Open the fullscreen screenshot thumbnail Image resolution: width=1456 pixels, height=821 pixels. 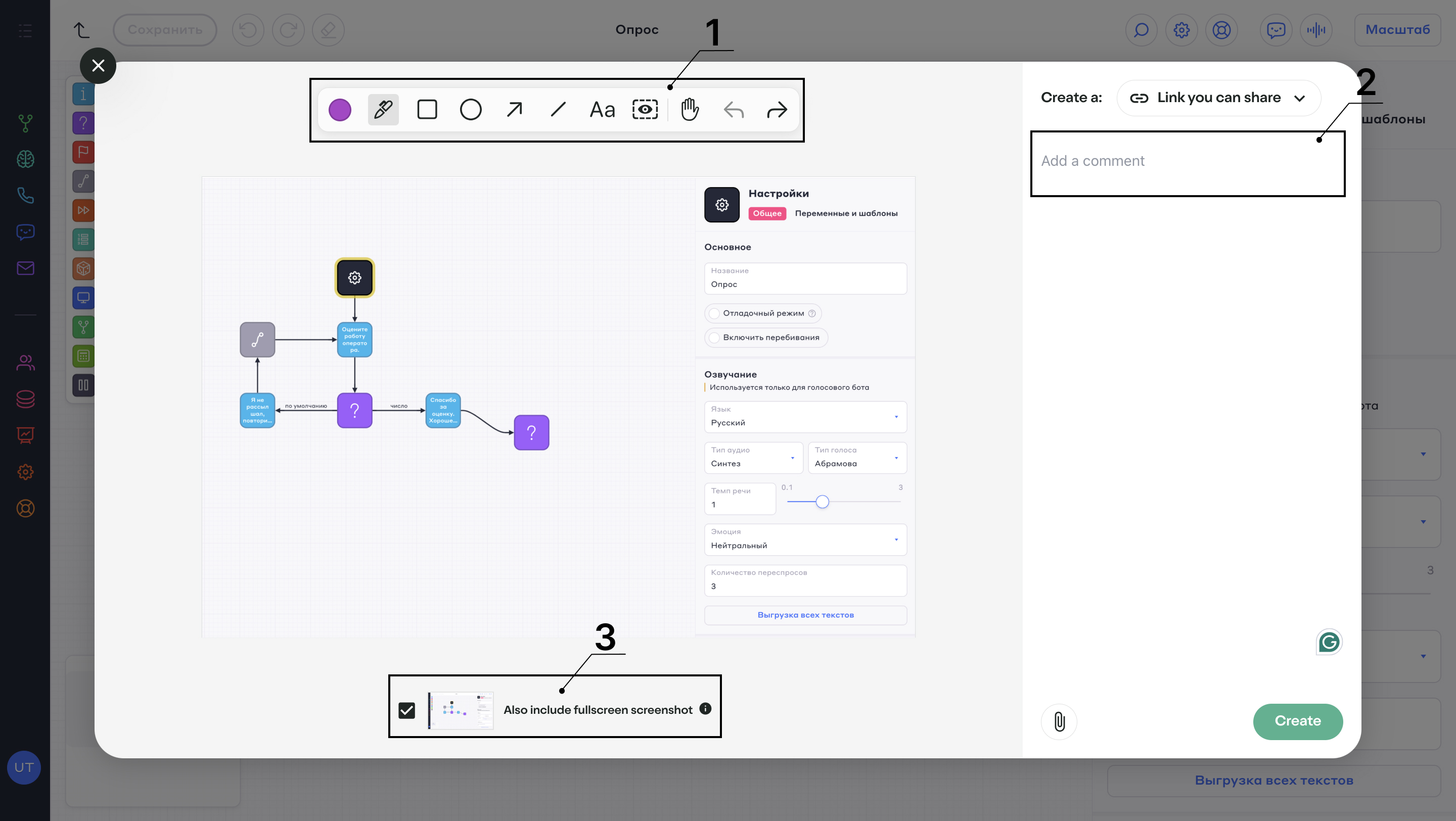pos(460,710)
